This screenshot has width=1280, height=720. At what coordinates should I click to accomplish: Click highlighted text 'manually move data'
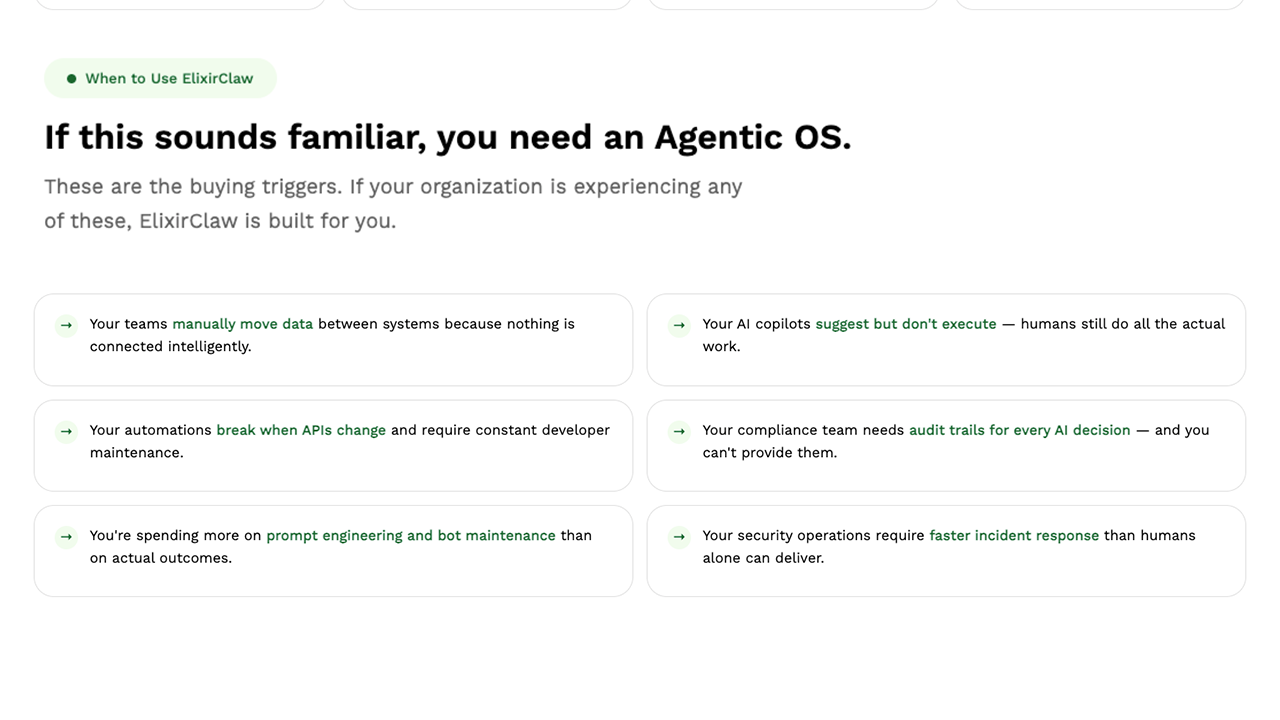243,324
